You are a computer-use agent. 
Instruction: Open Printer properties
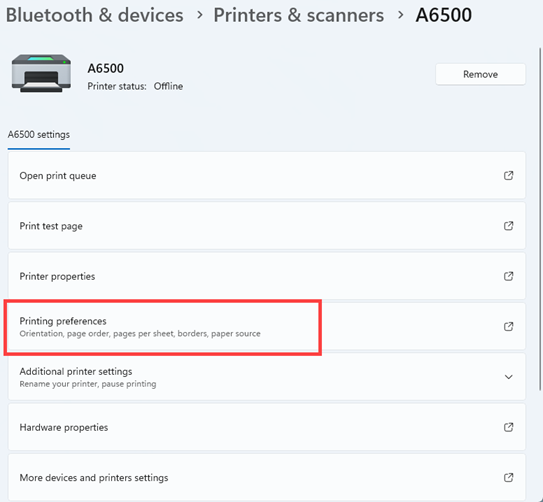coord(267,276)
